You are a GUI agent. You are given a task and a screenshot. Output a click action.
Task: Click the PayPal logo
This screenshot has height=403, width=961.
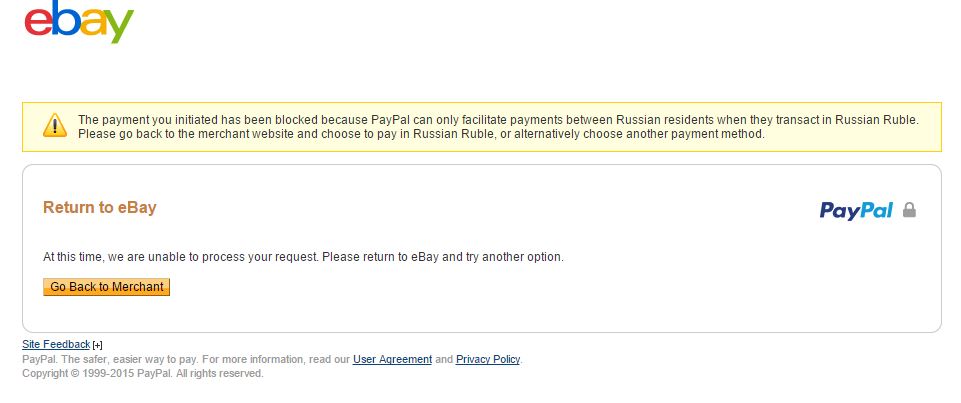(x=855, y=210)
